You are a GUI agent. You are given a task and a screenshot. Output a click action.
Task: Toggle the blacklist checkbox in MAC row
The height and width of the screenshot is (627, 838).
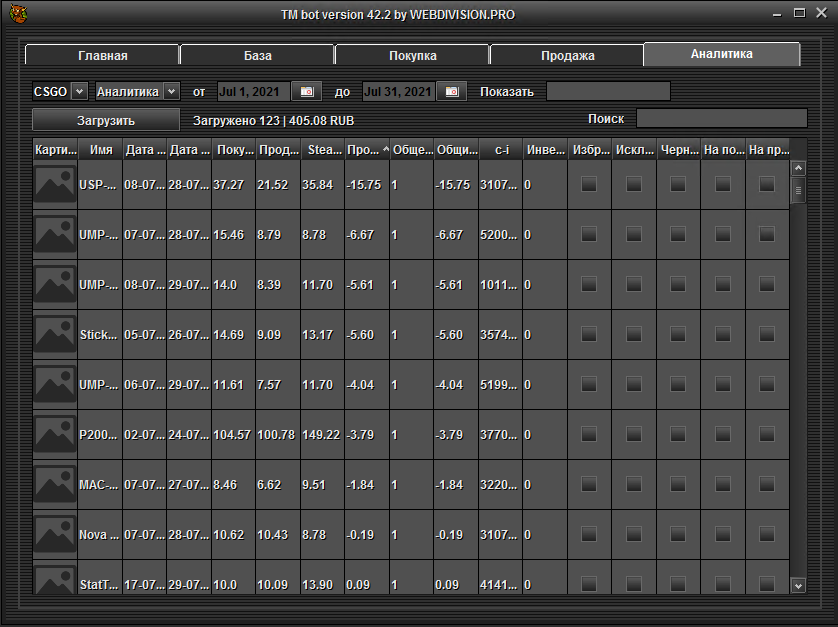click(678, 484)
